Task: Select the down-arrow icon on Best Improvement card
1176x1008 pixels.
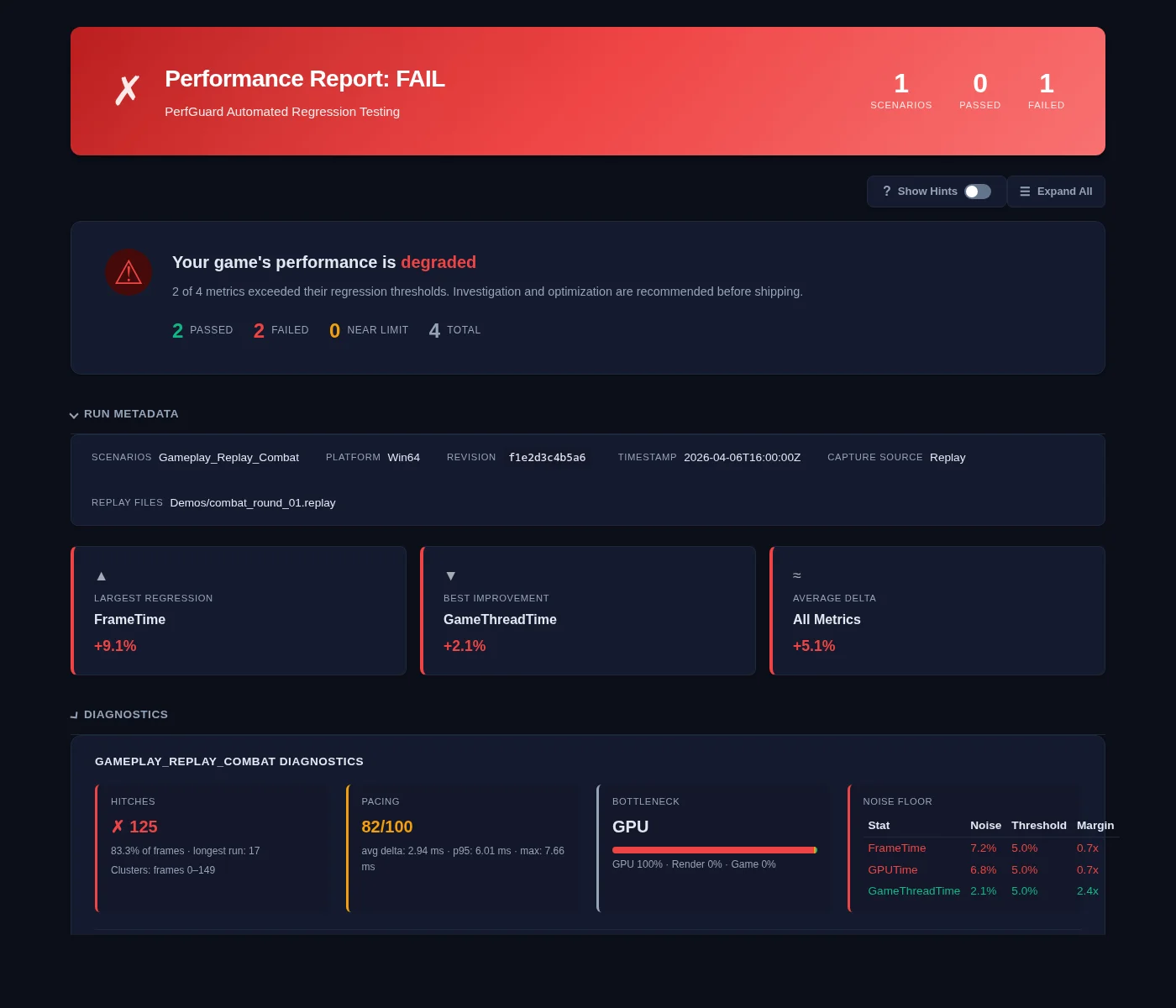Action: (450, 575)
